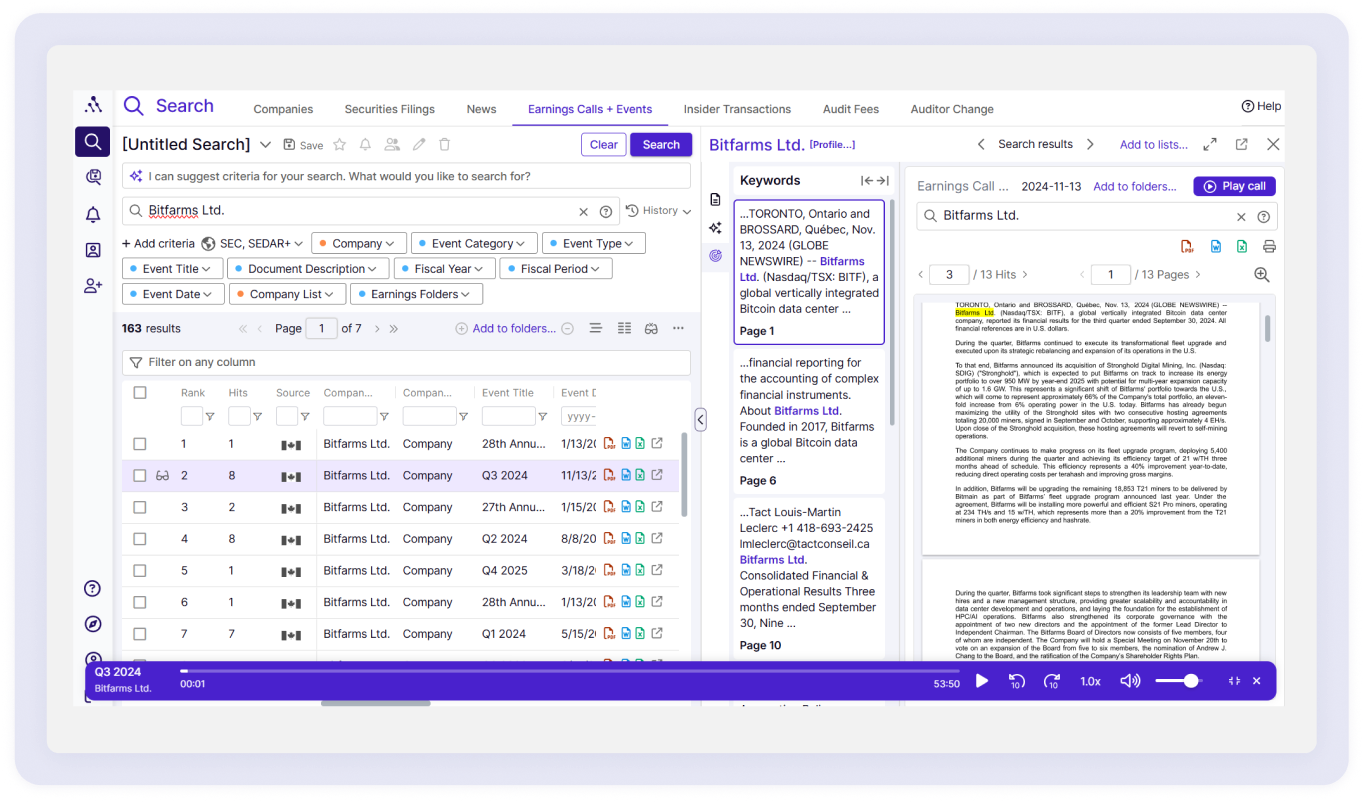Click the document icon in the viewer side rail
Viewport: 1364px width, 802px height.
coord(715,200)
